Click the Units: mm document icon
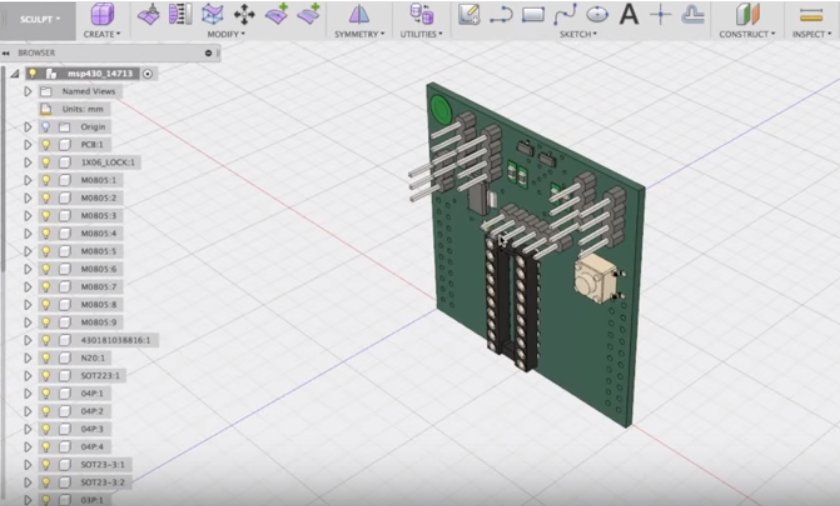840x506 pixels. 46,109
